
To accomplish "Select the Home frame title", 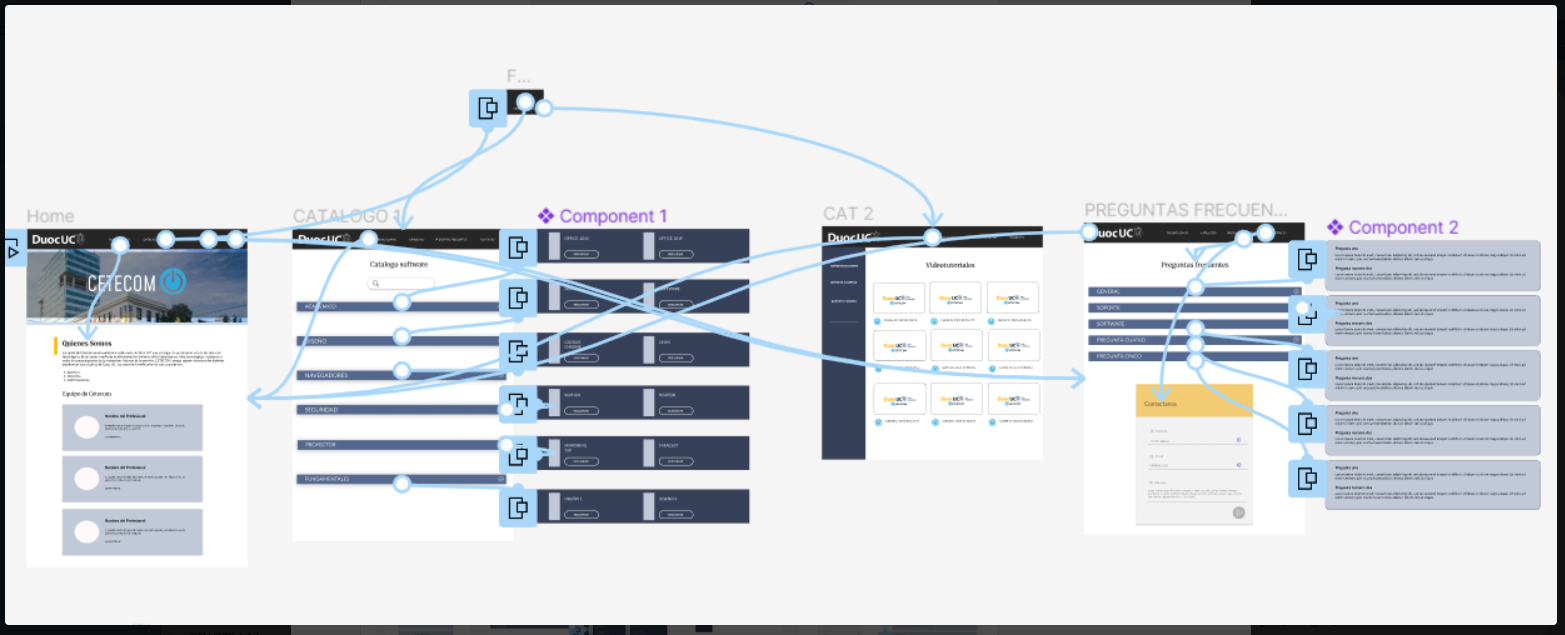I will click(x=50, y=216).
